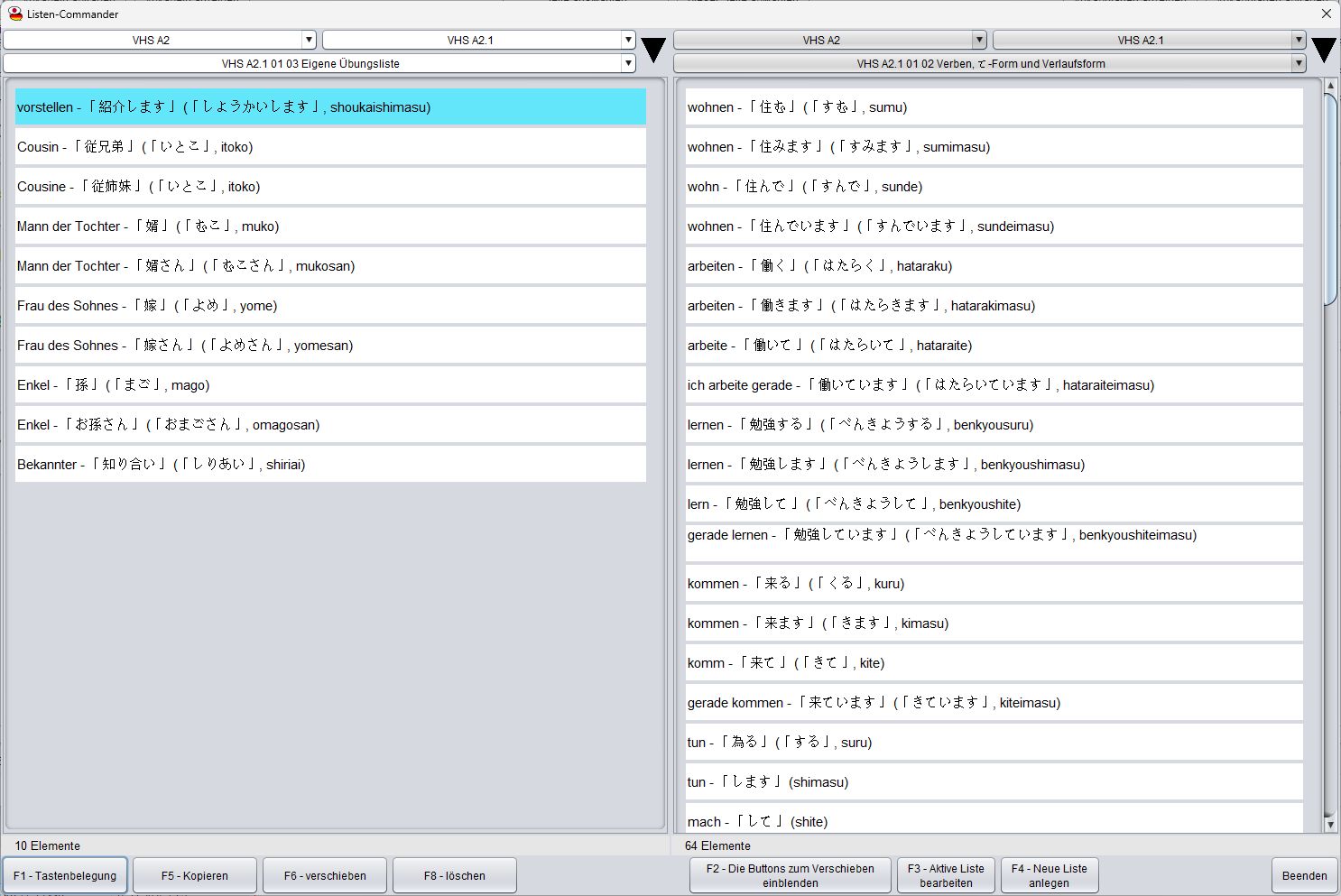This screenshot has width=1341, height=896.
Task: Show the Buttons zum Verschieben with F2
Action: pyautogui.click(x=789, y=874)
